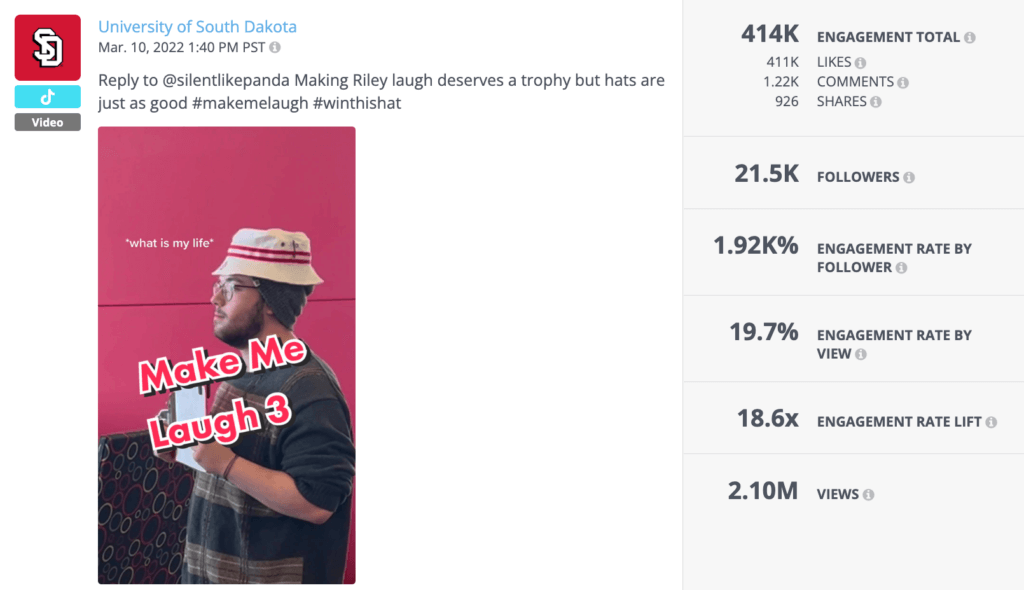This screenshot has height=590, width=1024.
Task: Click the University of South Dakota logo avatar
Action: tap(46, 46)
